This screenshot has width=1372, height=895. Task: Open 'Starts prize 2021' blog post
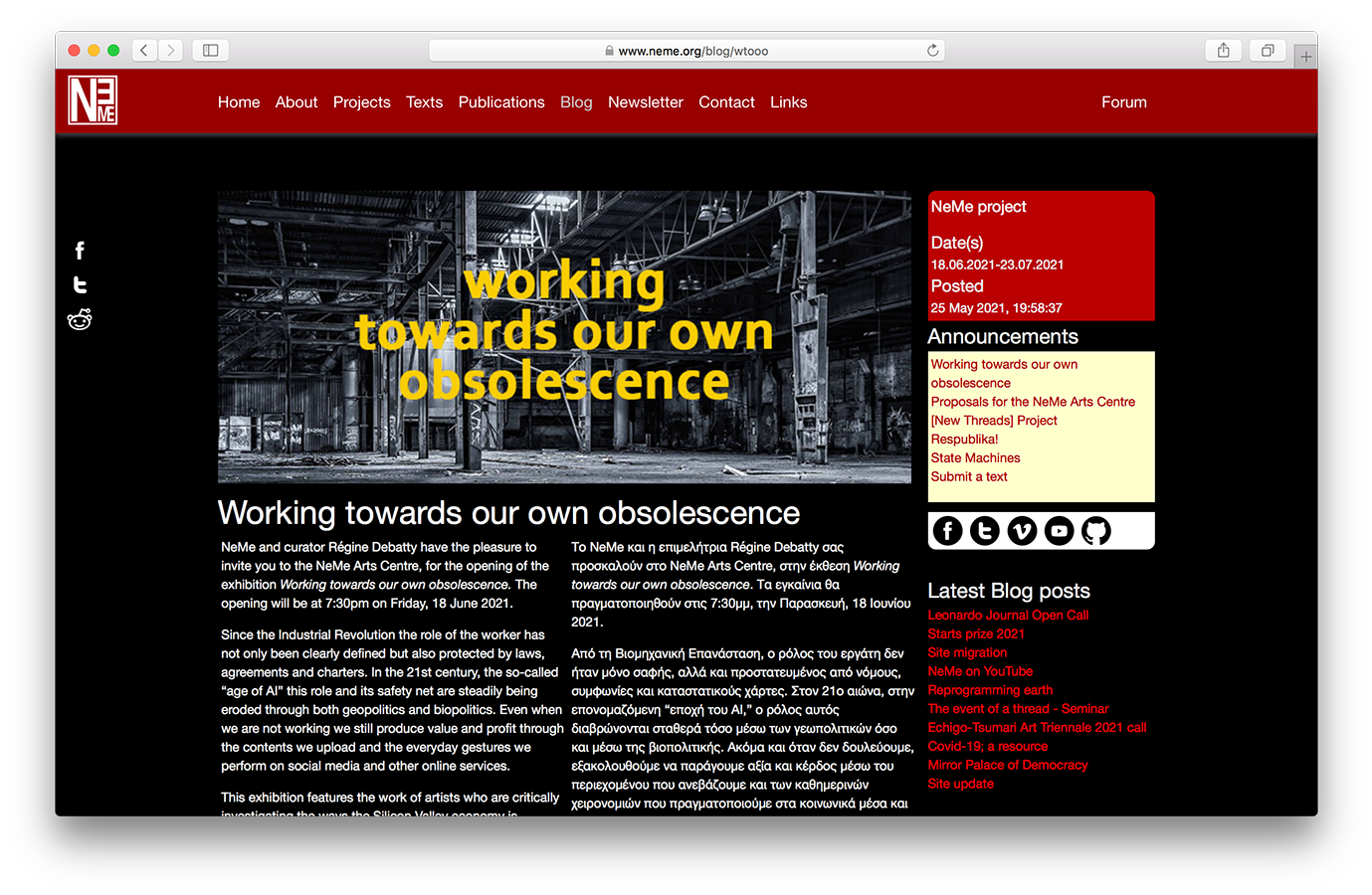tap(976, 633)
